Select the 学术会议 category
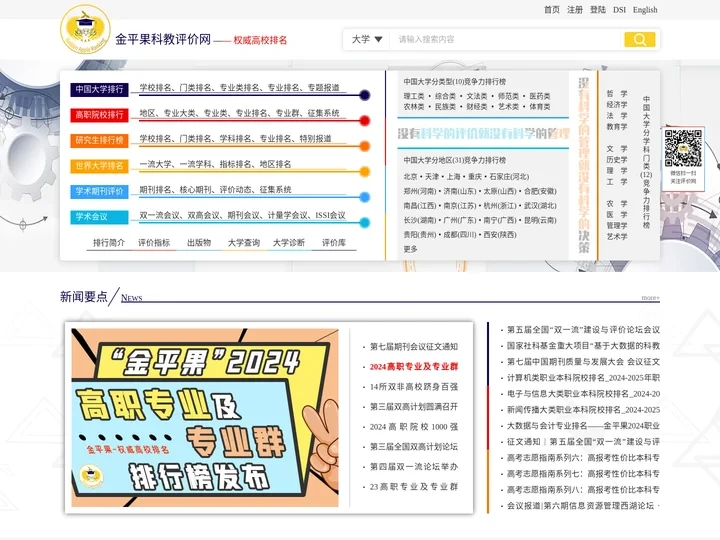The image size is (720, 540). tap(99, 217)
